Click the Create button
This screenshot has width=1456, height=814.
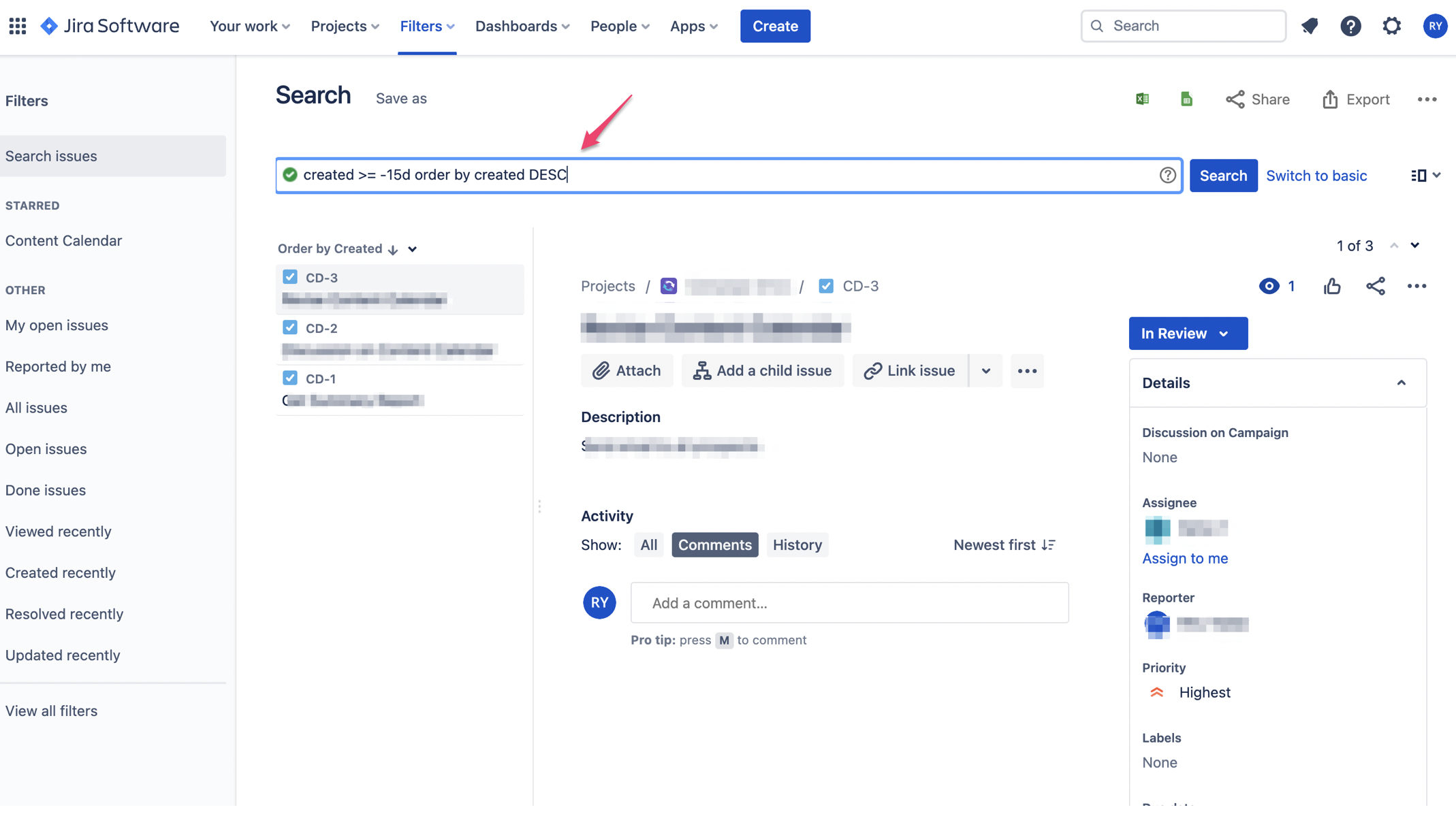[775, 26]
